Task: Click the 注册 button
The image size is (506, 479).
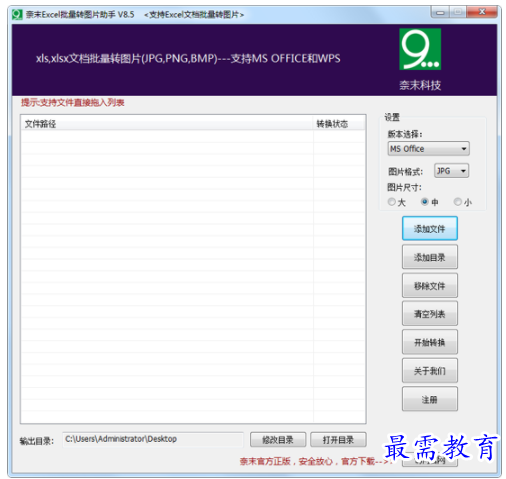Action: point(429,399)
